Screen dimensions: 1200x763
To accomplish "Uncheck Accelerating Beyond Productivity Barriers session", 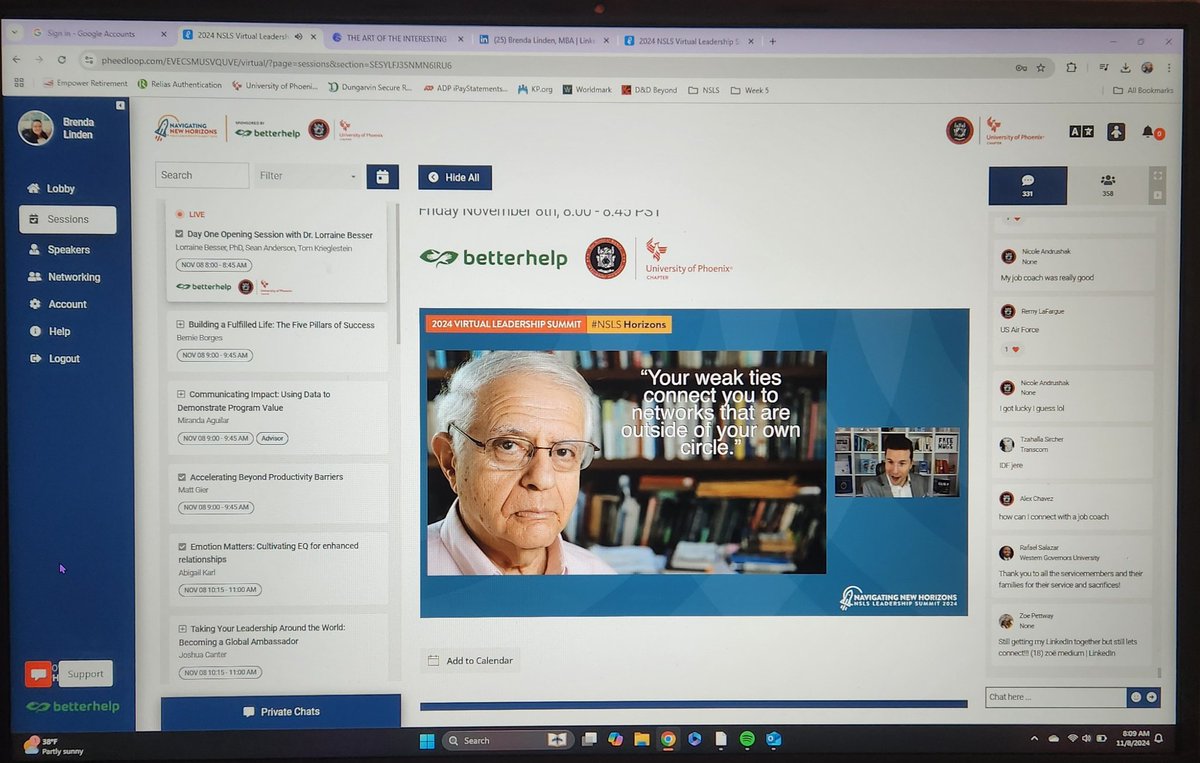I will click(x=181, y=477).
